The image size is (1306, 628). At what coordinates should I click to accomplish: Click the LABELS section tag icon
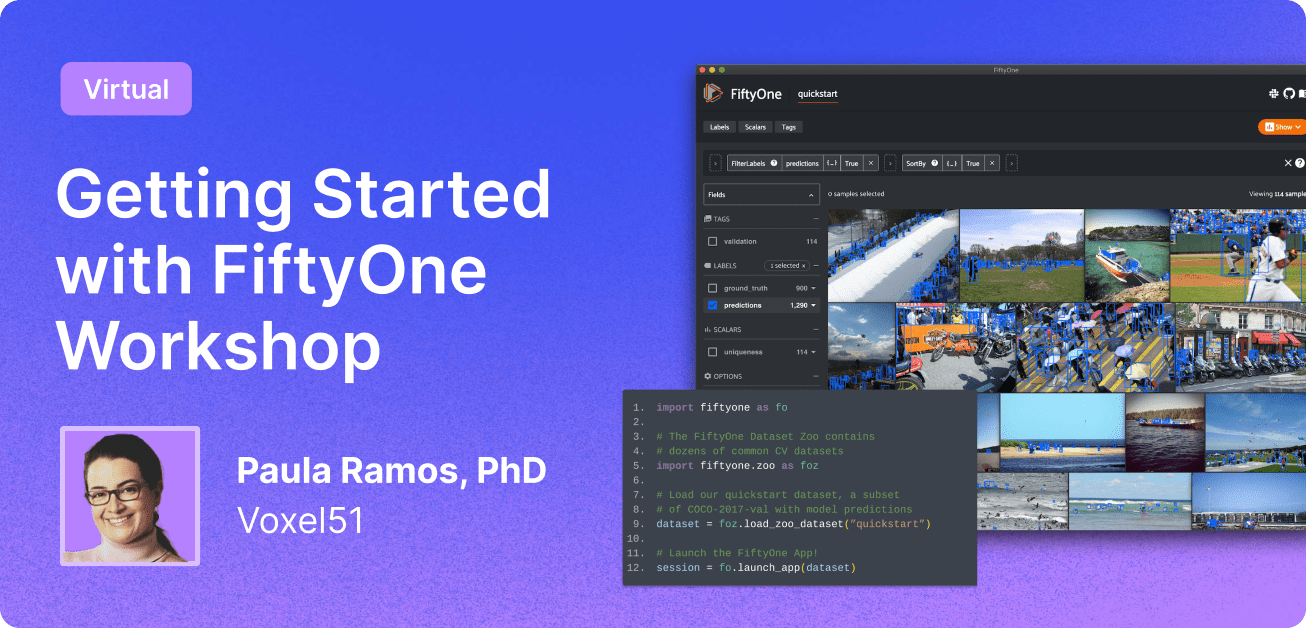click(708, 265)
